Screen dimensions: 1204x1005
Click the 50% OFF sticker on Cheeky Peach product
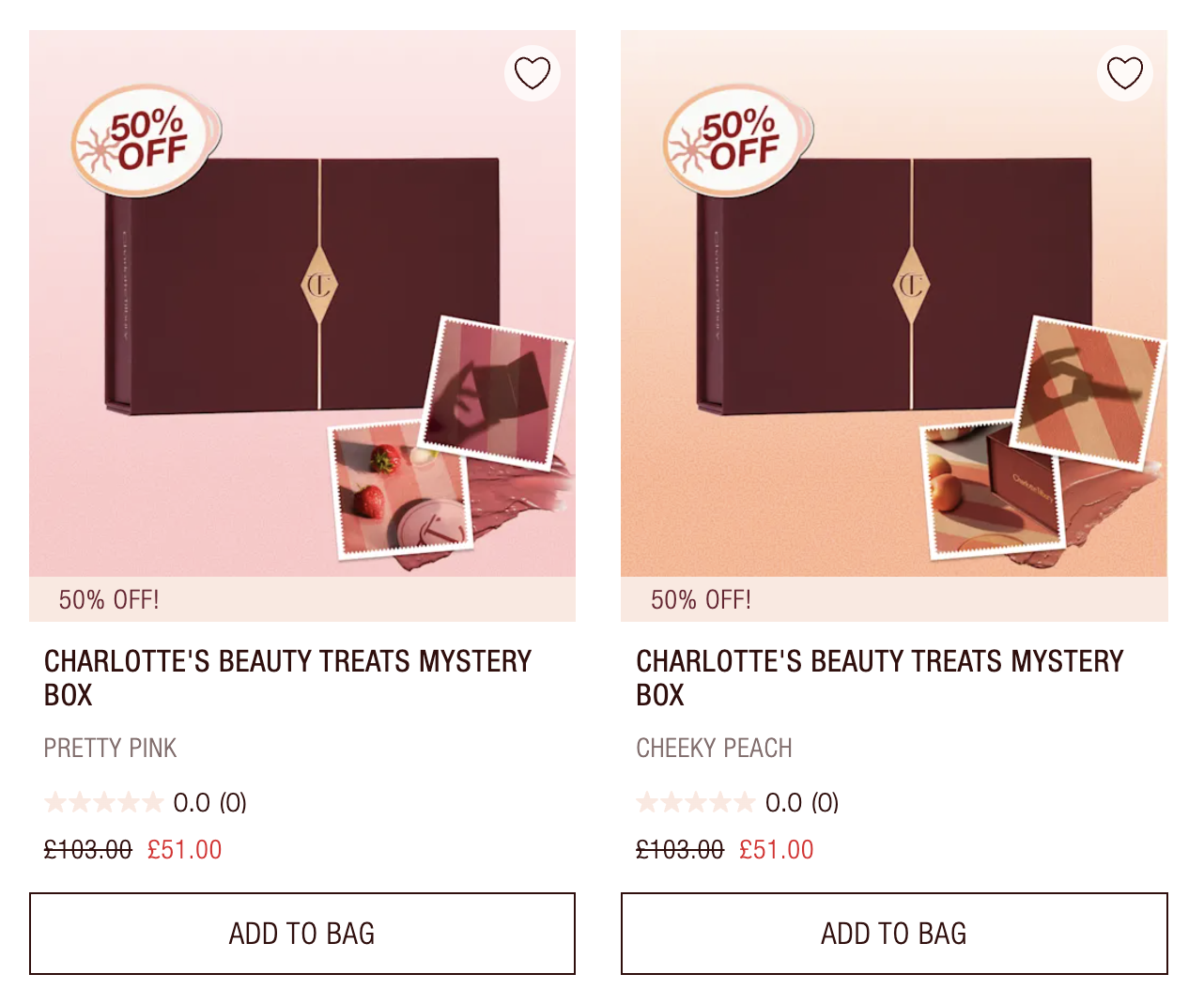coord(735,141)
